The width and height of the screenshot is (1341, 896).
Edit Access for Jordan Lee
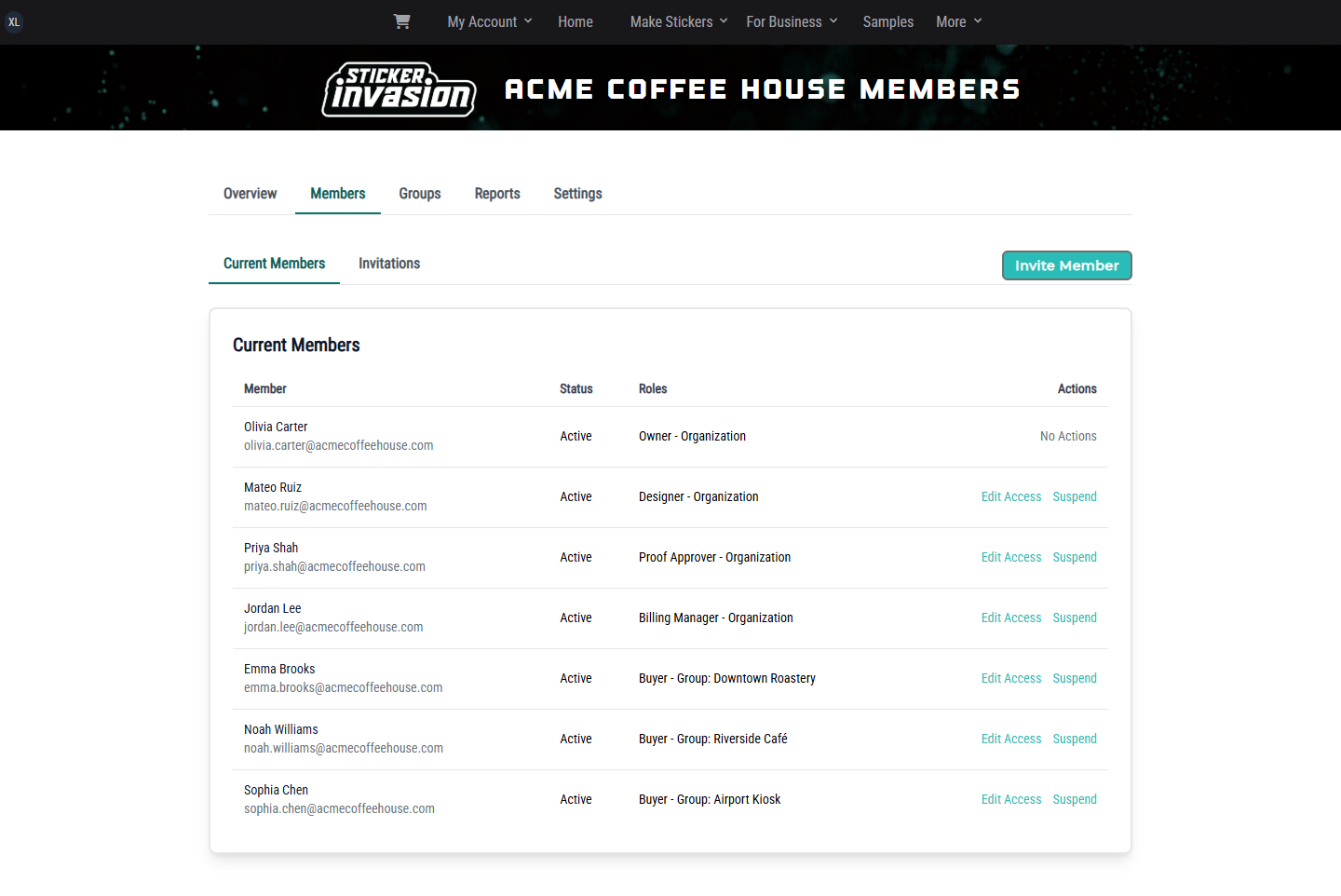1011,618
